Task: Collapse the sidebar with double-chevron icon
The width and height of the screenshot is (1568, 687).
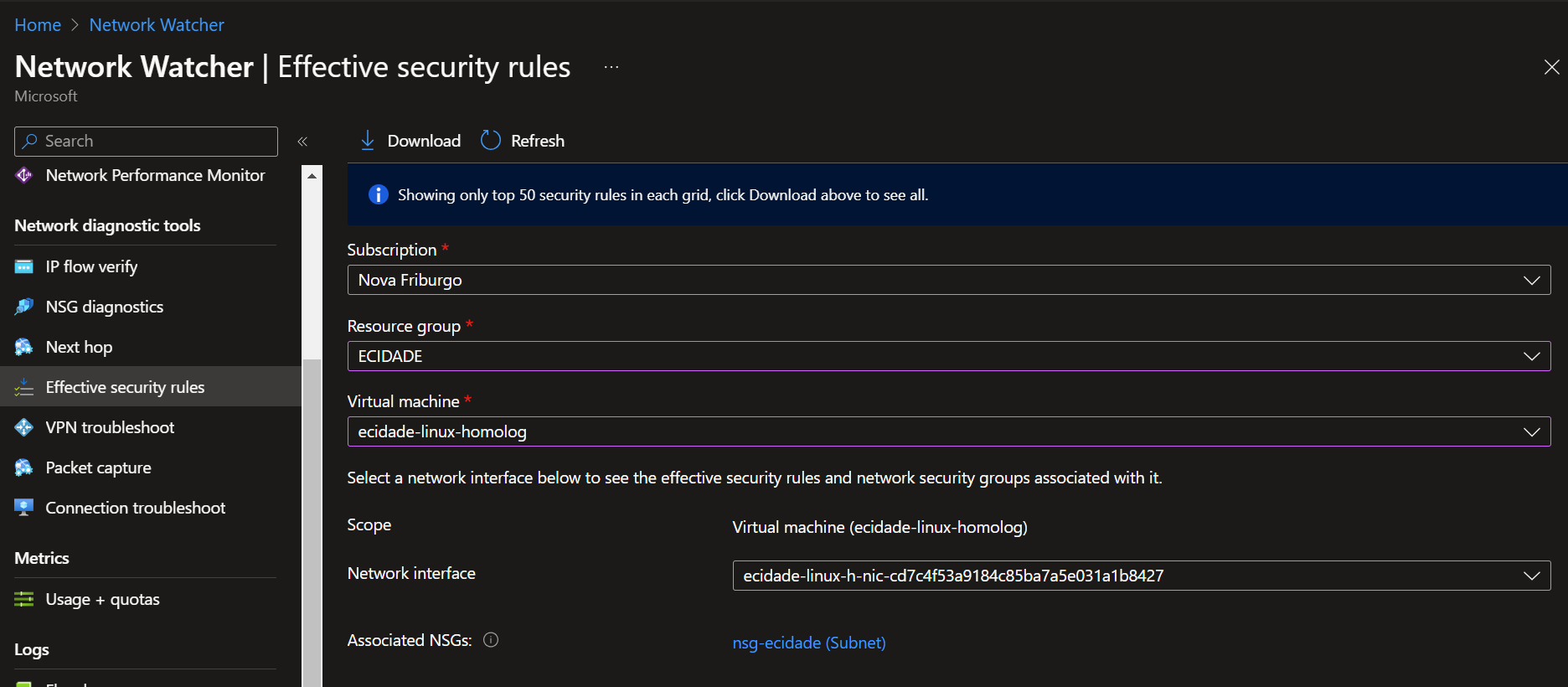Action: [302, 142]
